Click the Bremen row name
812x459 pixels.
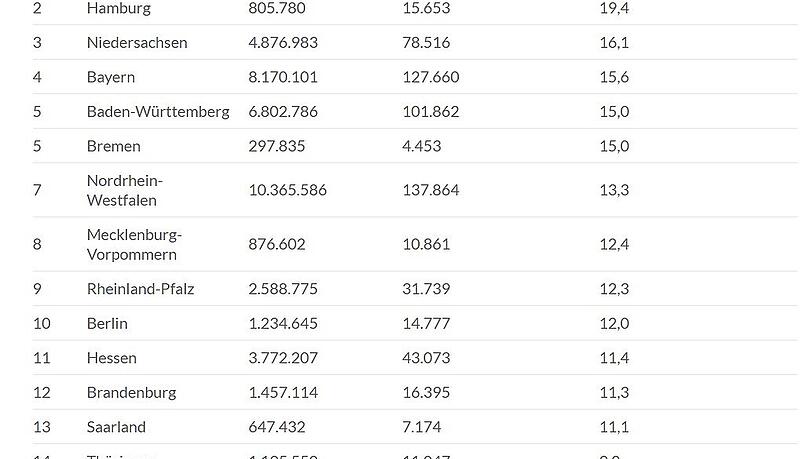click(x=113, y=146)
